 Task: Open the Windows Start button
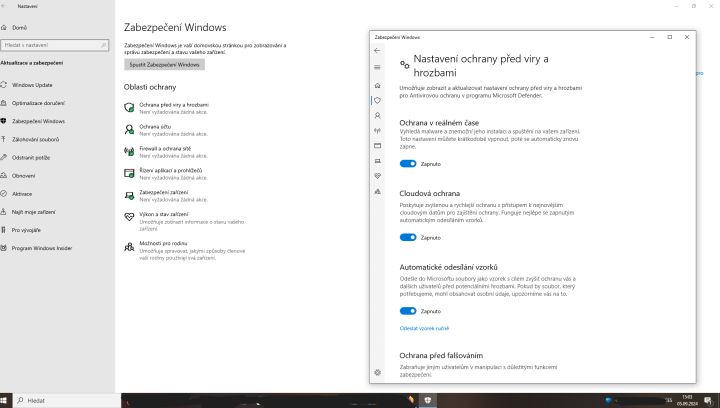point(4,400)
